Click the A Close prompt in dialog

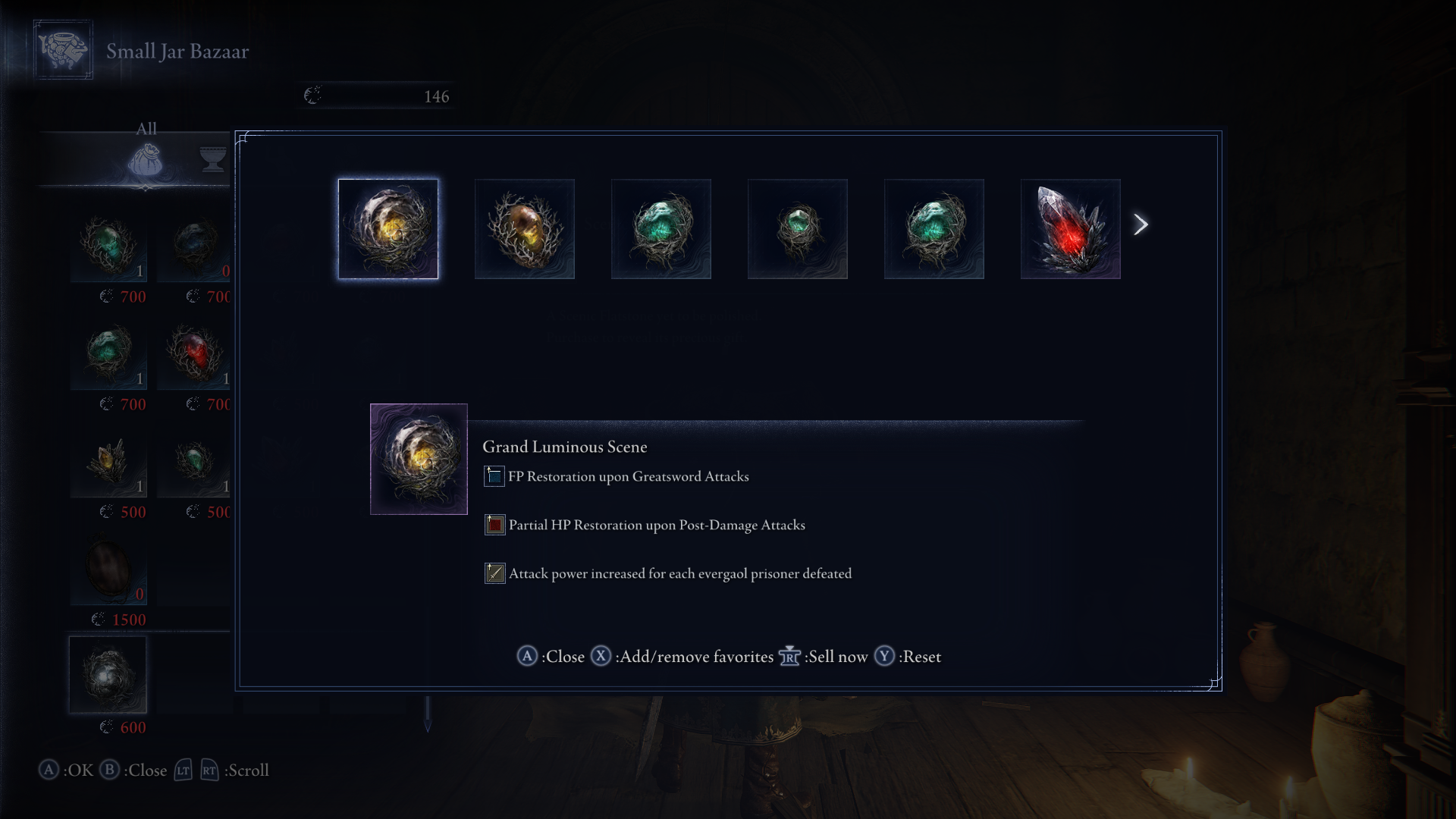551,657
